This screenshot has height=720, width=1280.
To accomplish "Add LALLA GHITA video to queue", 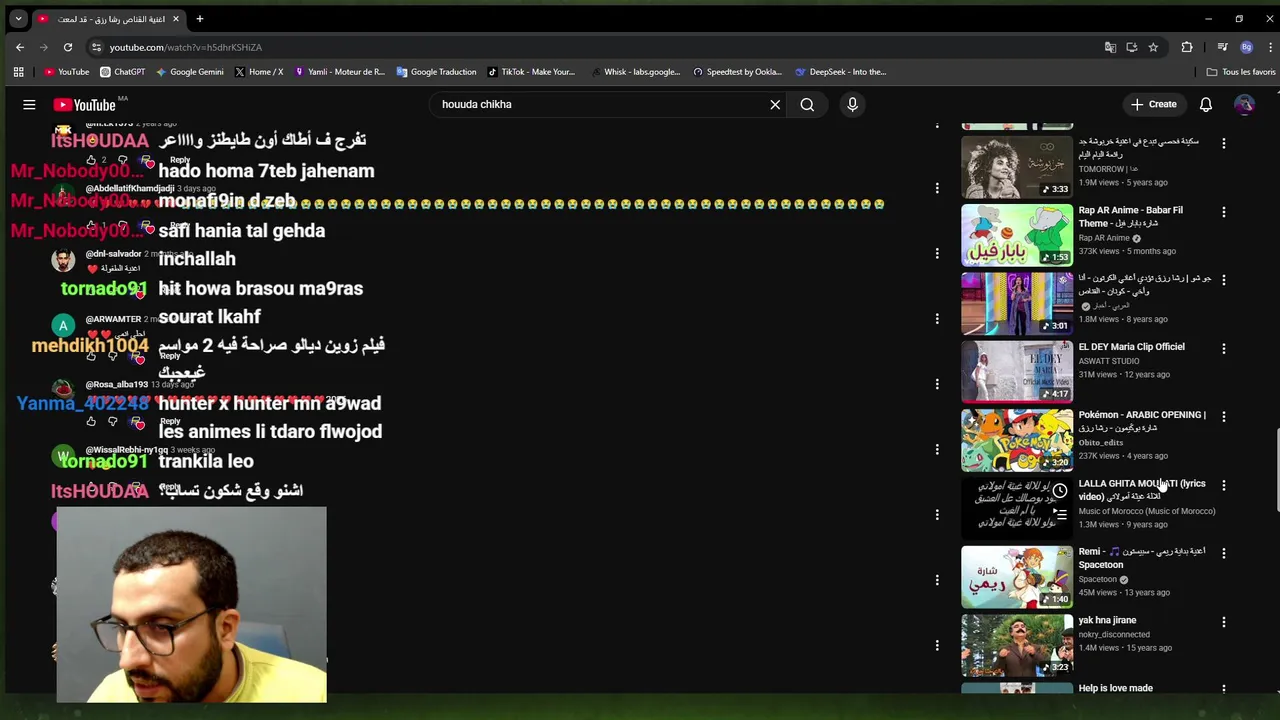I will tap(1060, 514).
